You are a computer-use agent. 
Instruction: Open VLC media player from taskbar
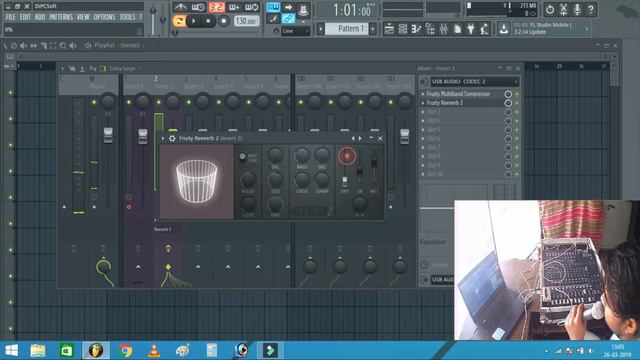point(154,351)
